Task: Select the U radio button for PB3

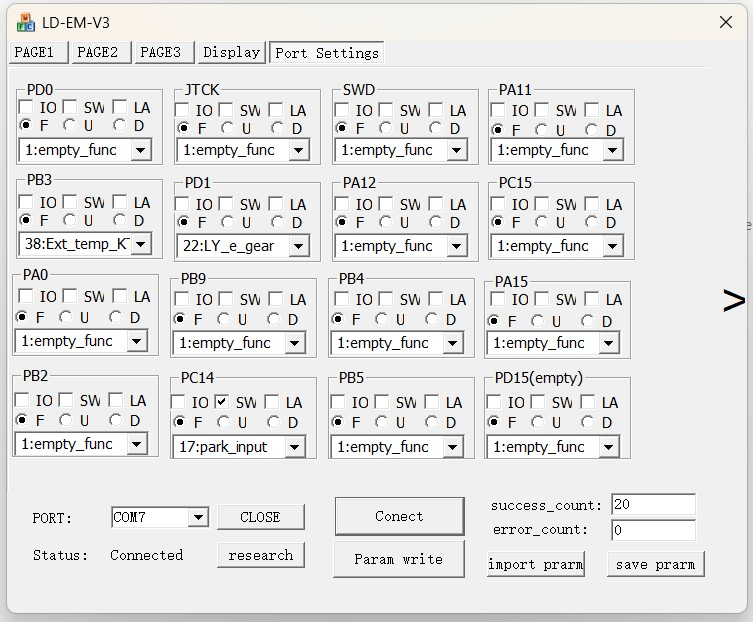Action: 69,220
